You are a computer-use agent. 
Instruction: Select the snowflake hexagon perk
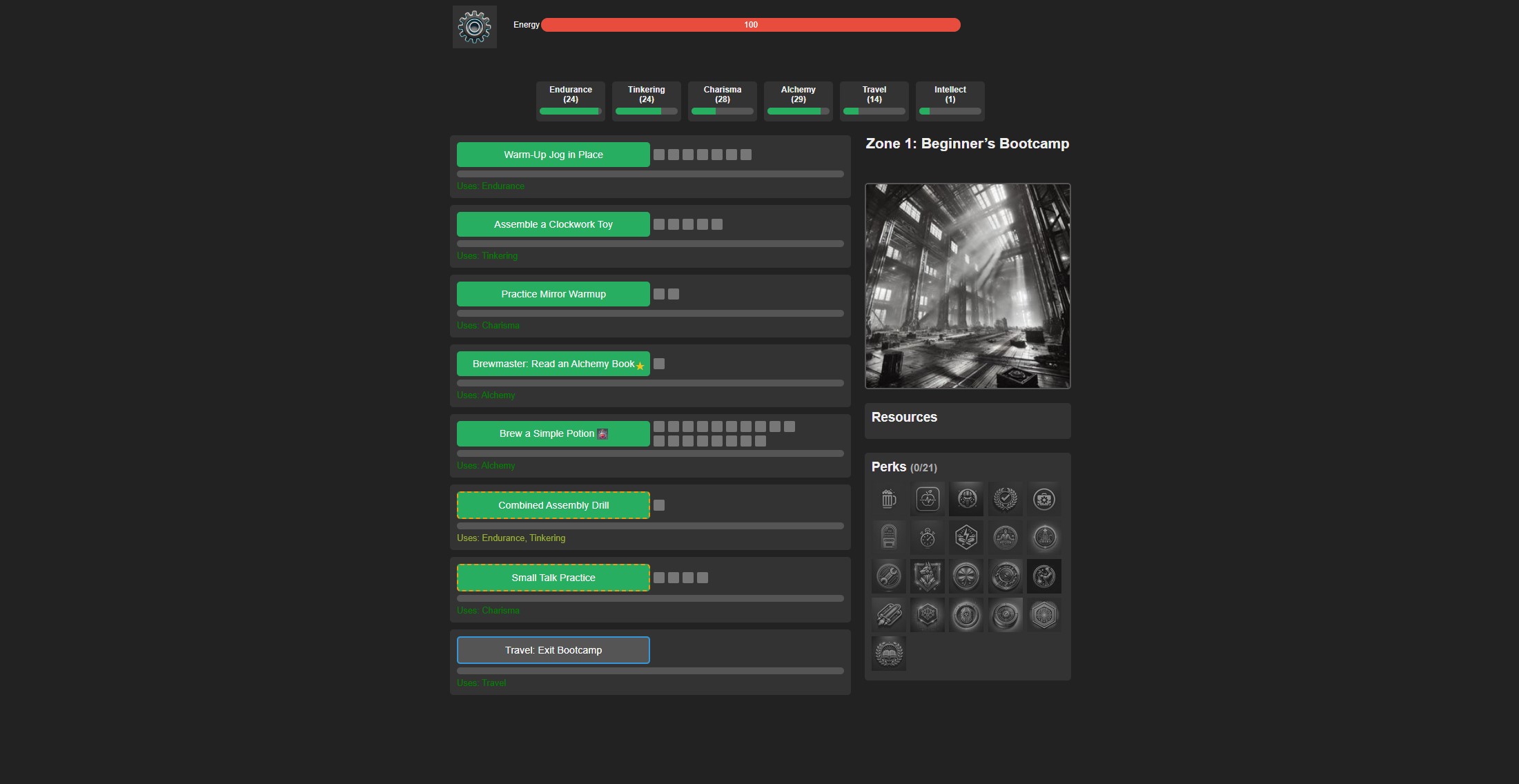click(x=1043, y=615)
